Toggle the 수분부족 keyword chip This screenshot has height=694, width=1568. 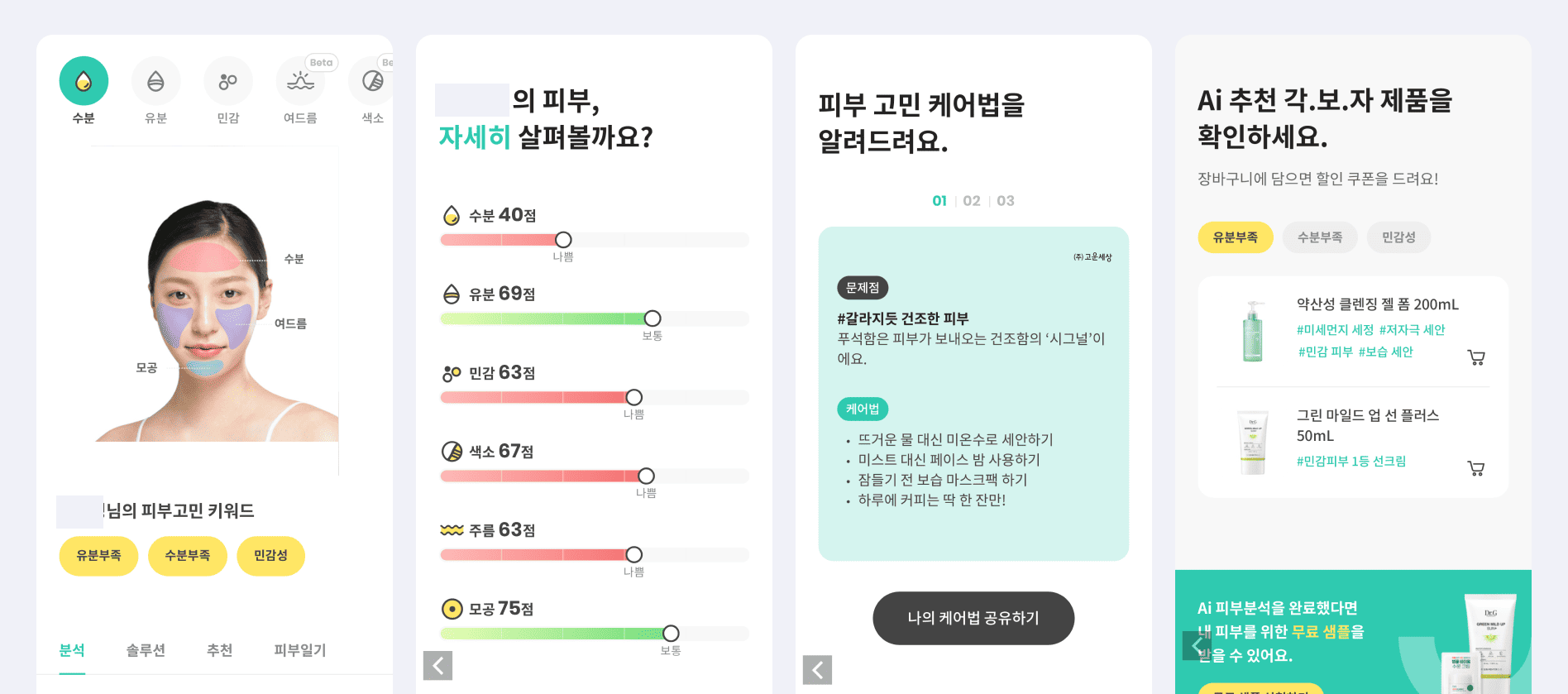pyautogui.click(x=188, y=556)
